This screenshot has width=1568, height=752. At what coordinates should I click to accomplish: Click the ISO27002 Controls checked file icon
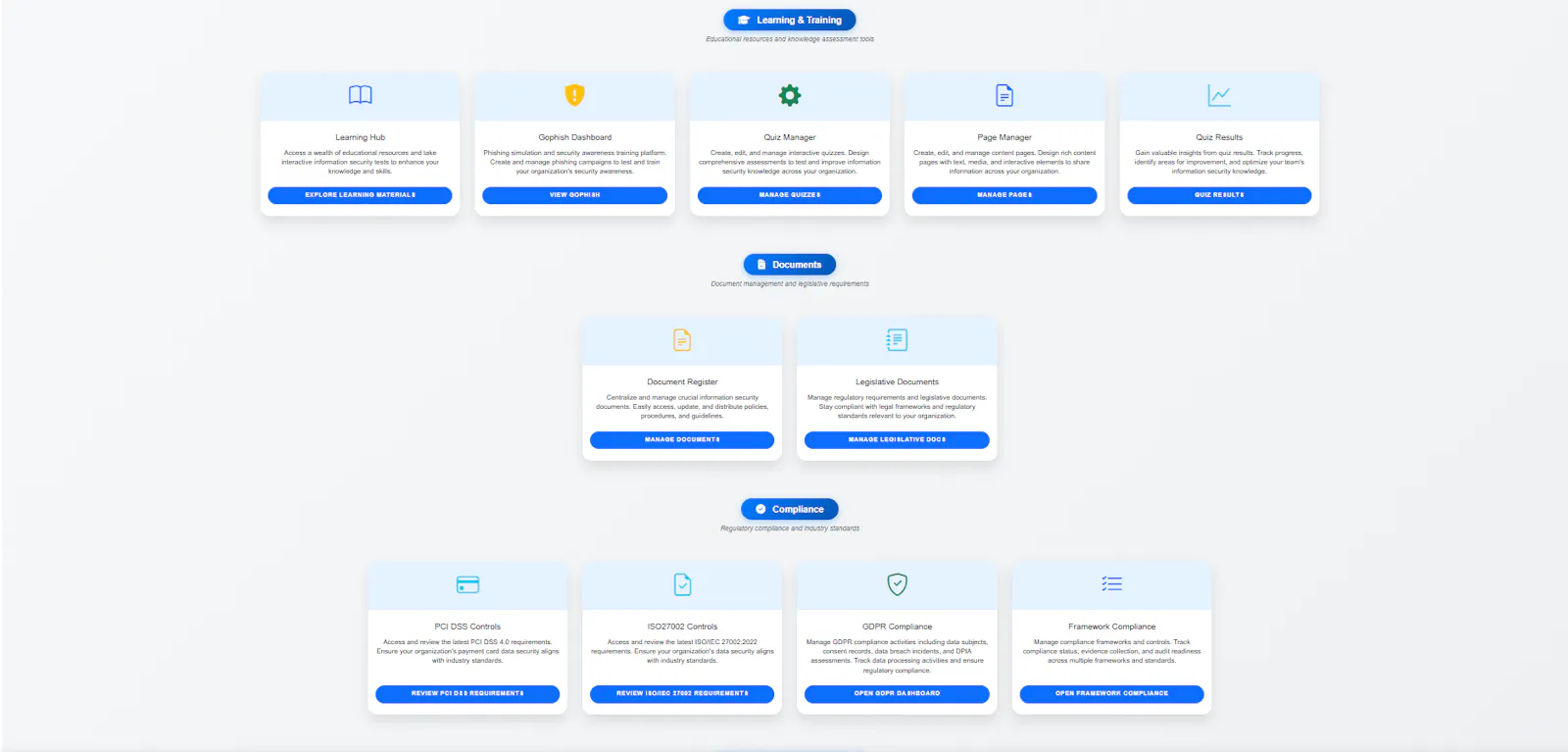pos(682,585)
